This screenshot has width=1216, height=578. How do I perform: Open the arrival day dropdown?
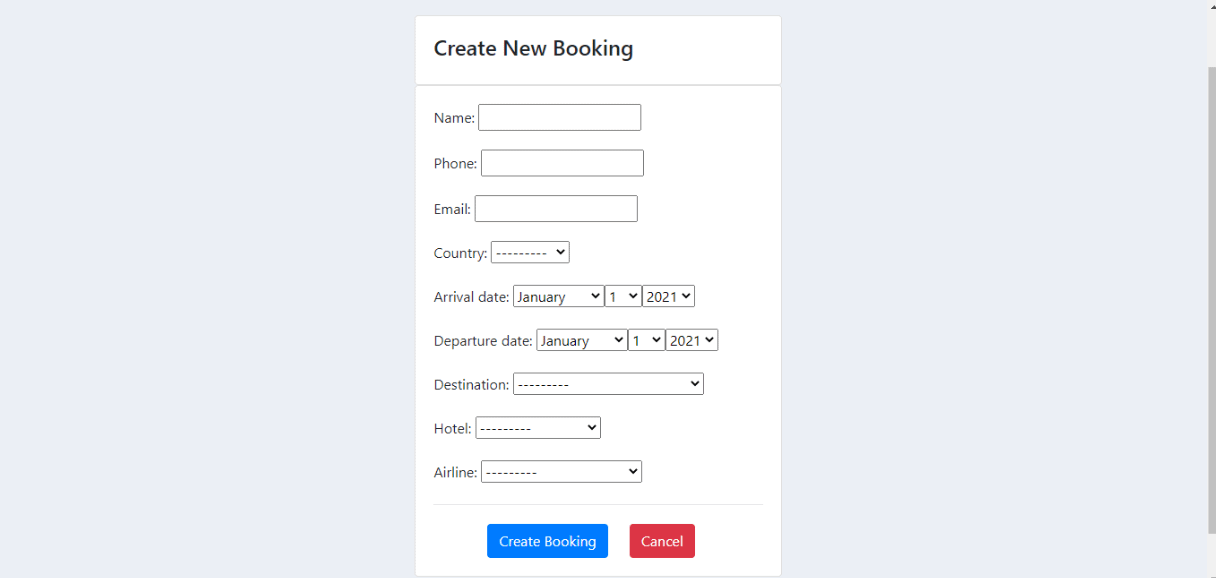pos(622,296)
